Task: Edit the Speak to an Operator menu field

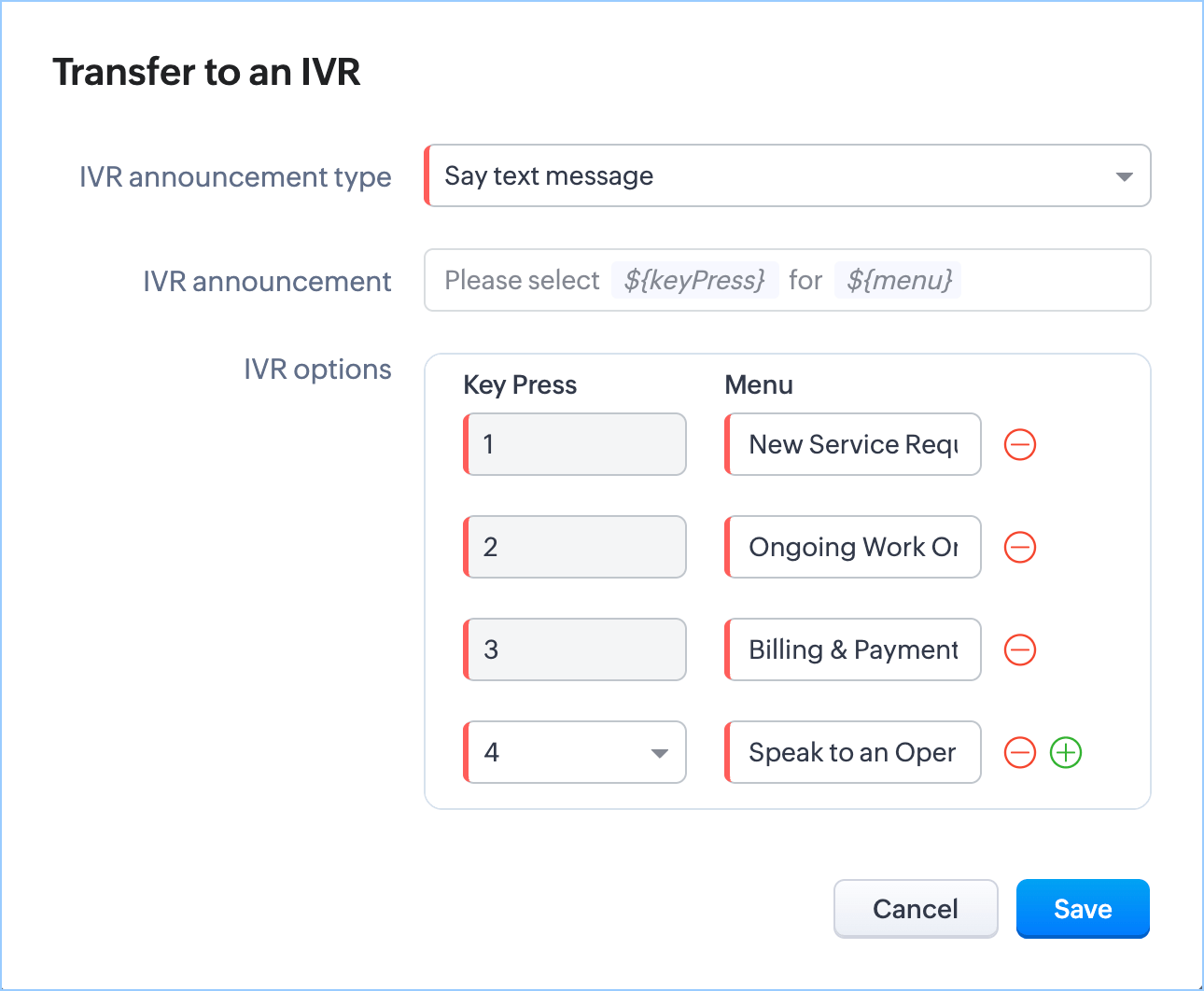Action: (x=853, y=752)
